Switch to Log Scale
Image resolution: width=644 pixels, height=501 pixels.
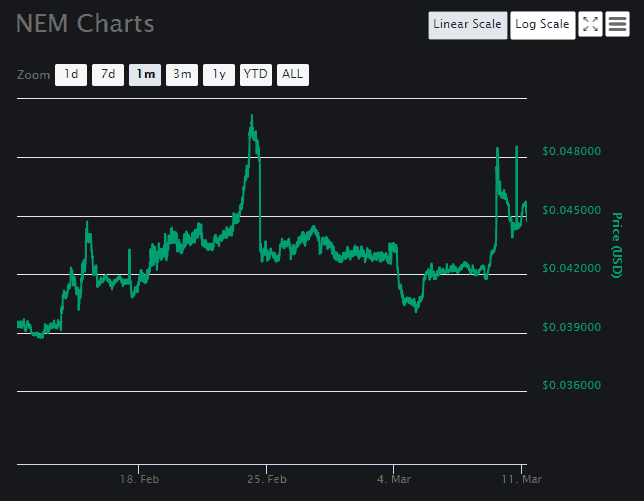(543, 25)
